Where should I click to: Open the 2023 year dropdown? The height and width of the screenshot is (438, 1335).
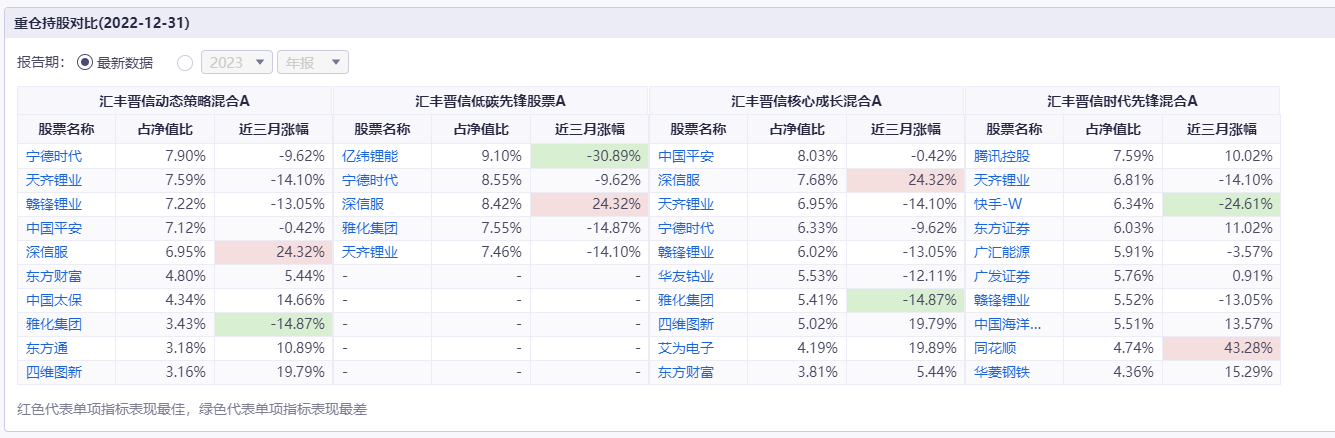click(x=237, y=62)
